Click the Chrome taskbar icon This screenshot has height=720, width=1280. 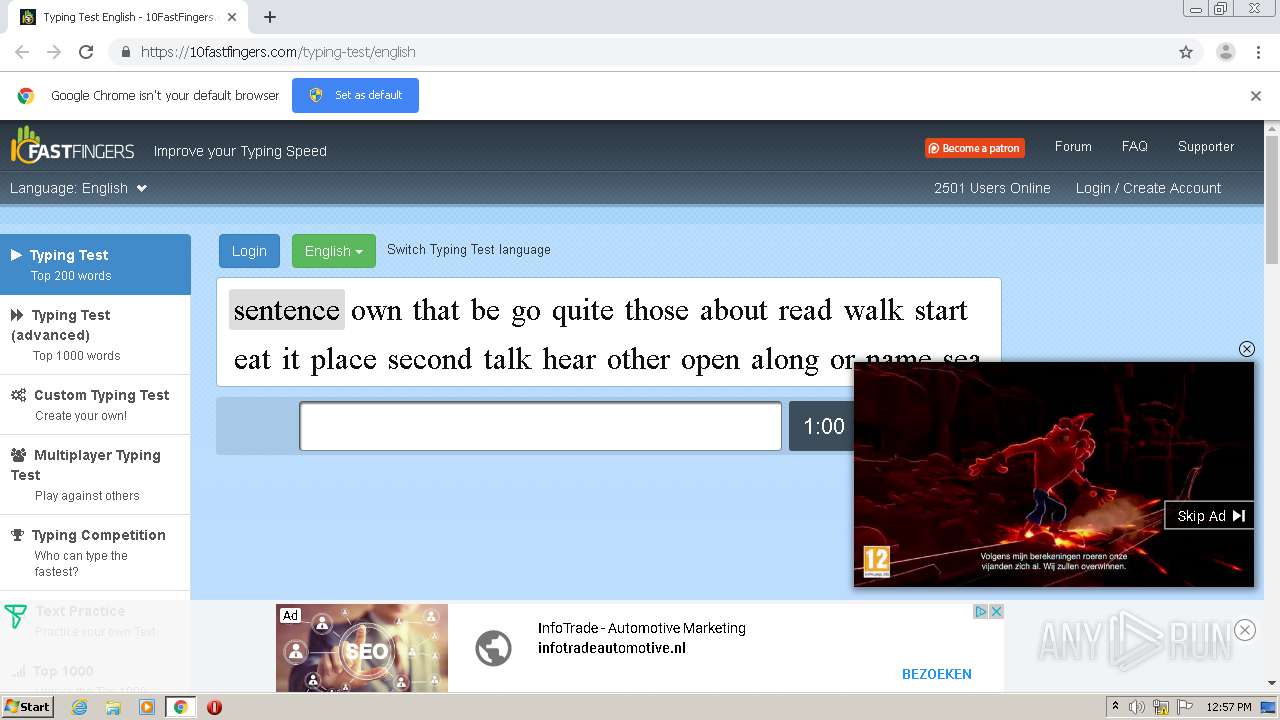click(x=181, y=707)
